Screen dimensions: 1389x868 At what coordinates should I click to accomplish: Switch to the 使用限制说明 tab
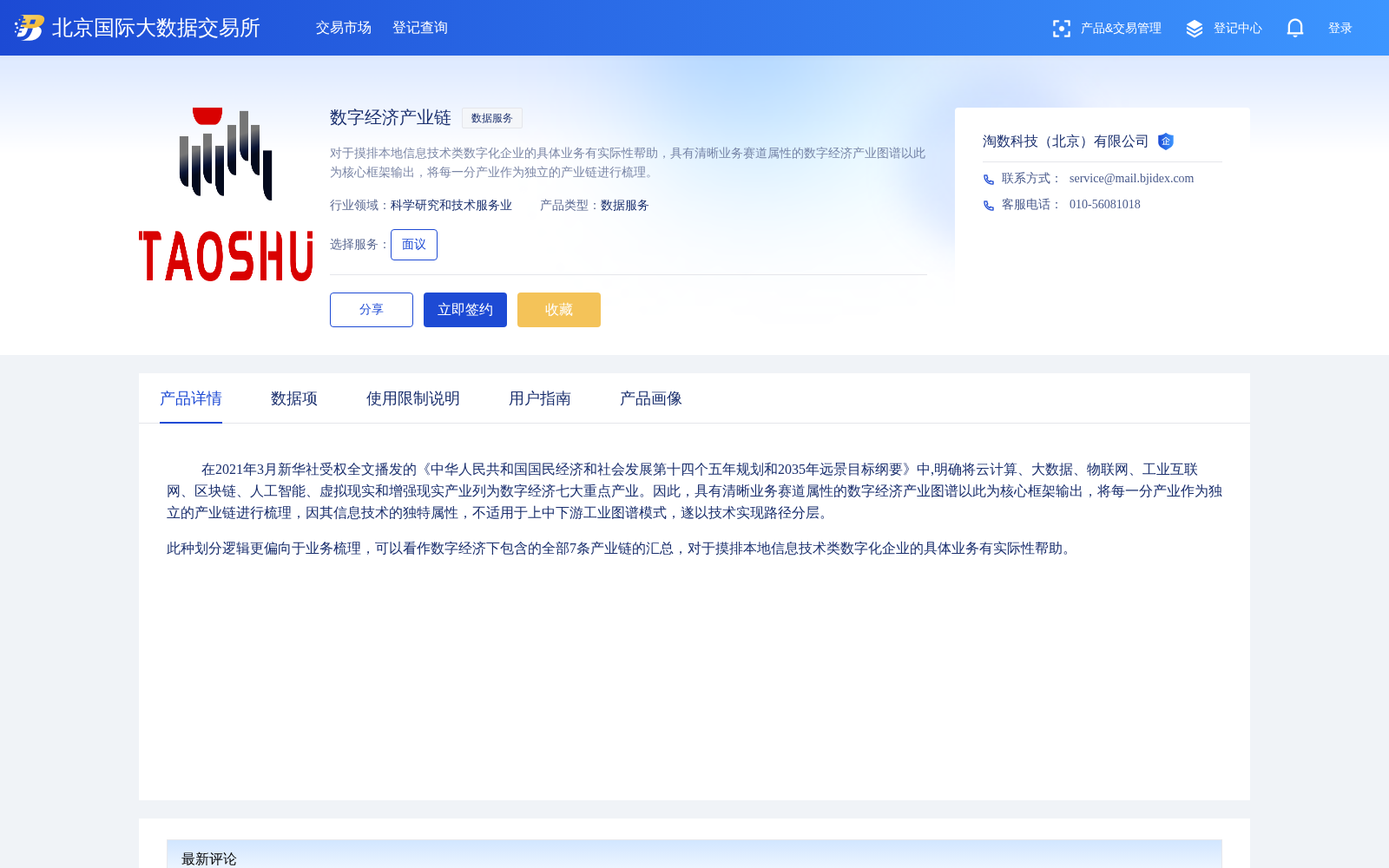tap(413, 398)
